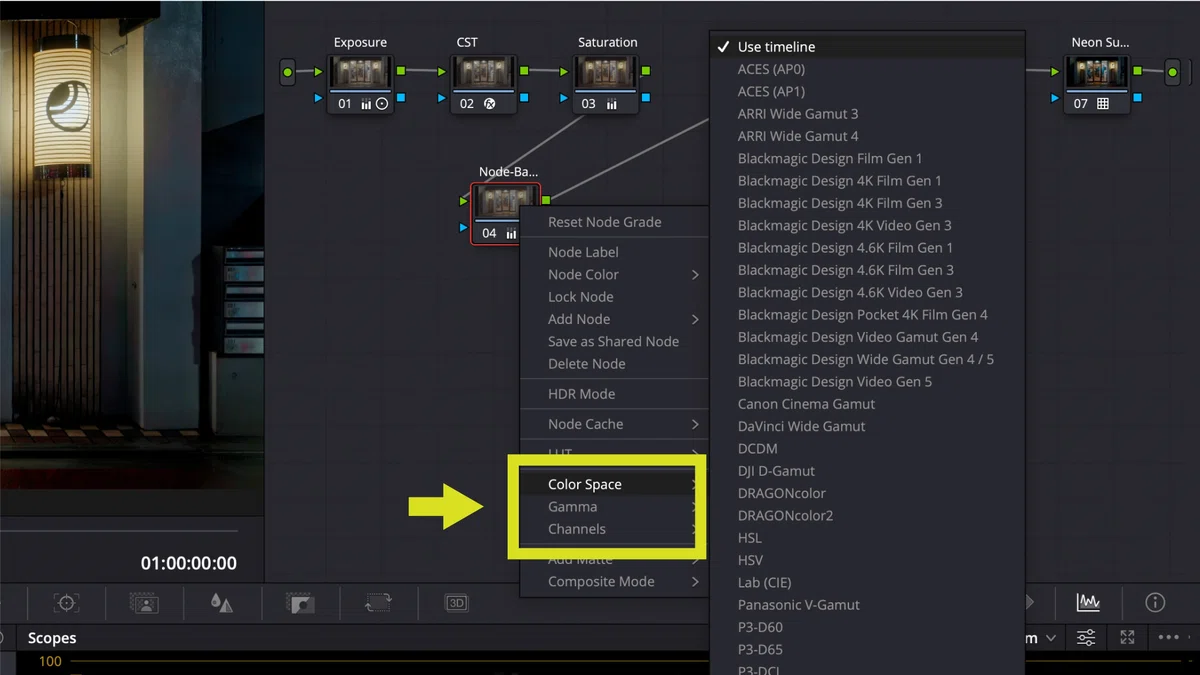Open the 3D stereoscopic palette icon

pyautogui.click(x=456, y=603)
